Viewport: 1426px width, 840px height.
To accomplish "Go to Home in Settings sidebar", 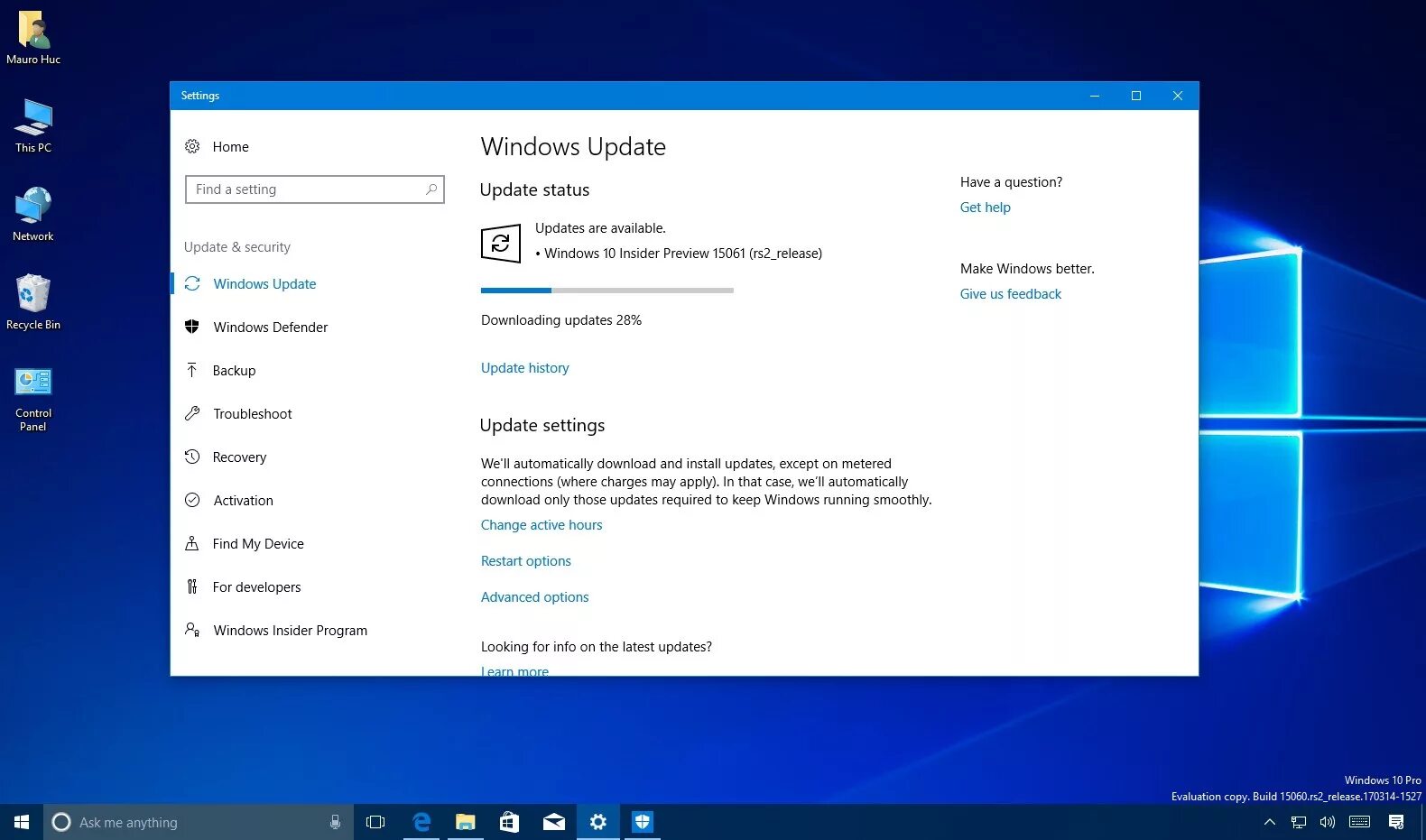I will pos(230,146).
